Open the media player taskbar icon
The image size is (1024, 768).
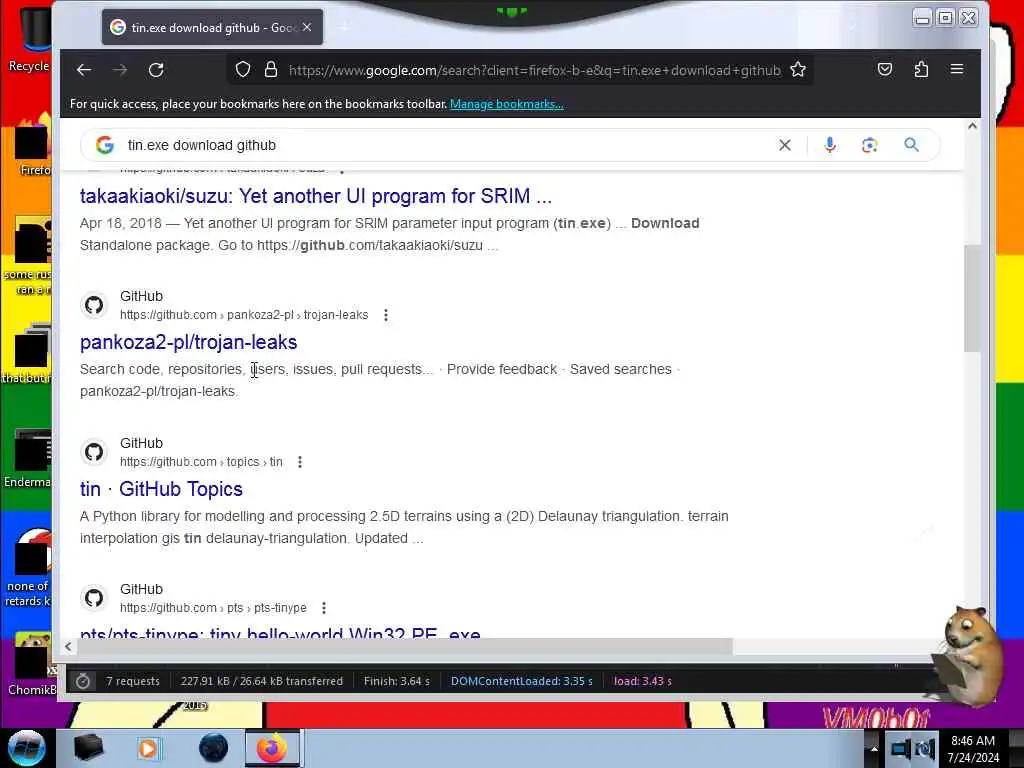[x=148, y=748]
